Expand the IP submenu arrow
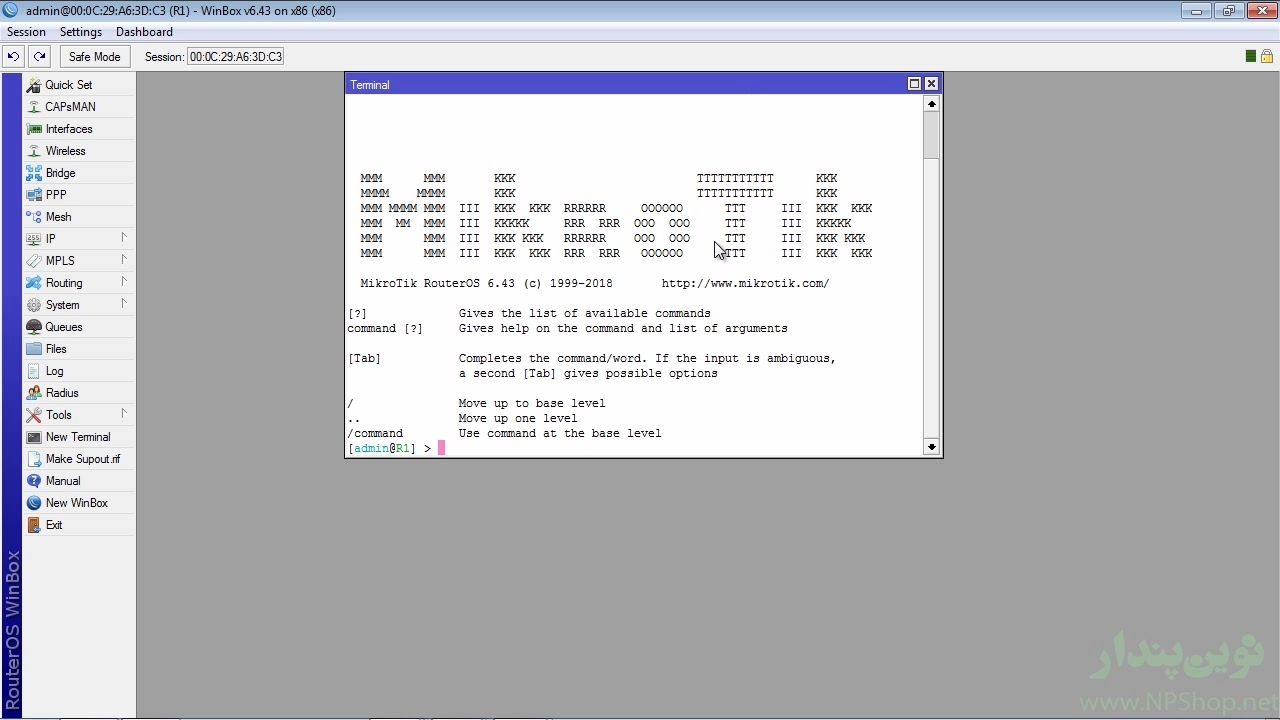 pos(124,238)
